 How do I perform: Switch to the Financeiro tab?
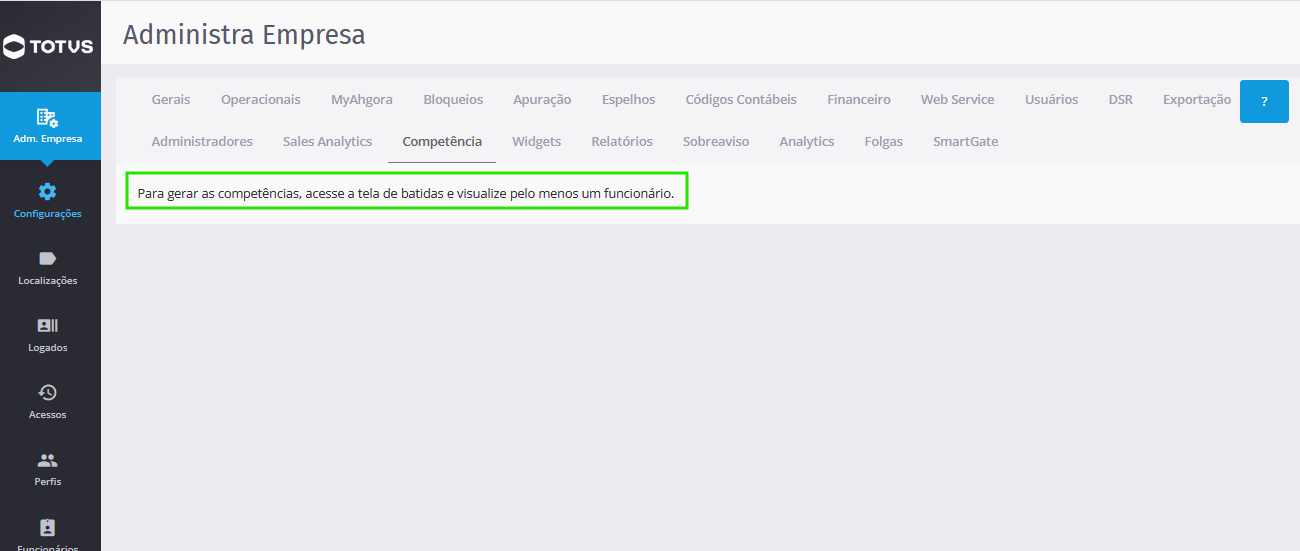pos(859,99)
